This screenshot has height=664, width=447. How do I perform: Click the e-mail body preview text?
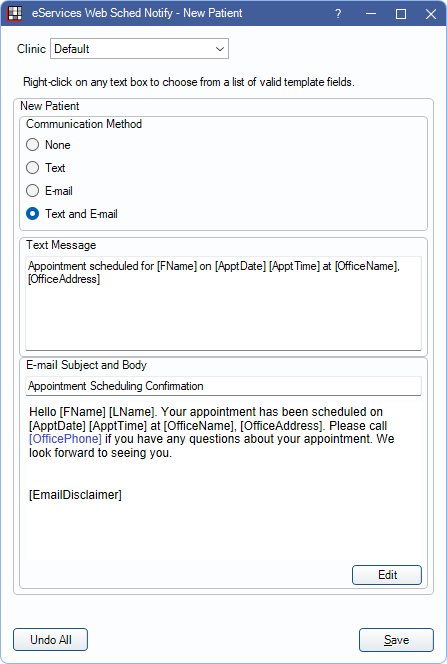(212, 432)
